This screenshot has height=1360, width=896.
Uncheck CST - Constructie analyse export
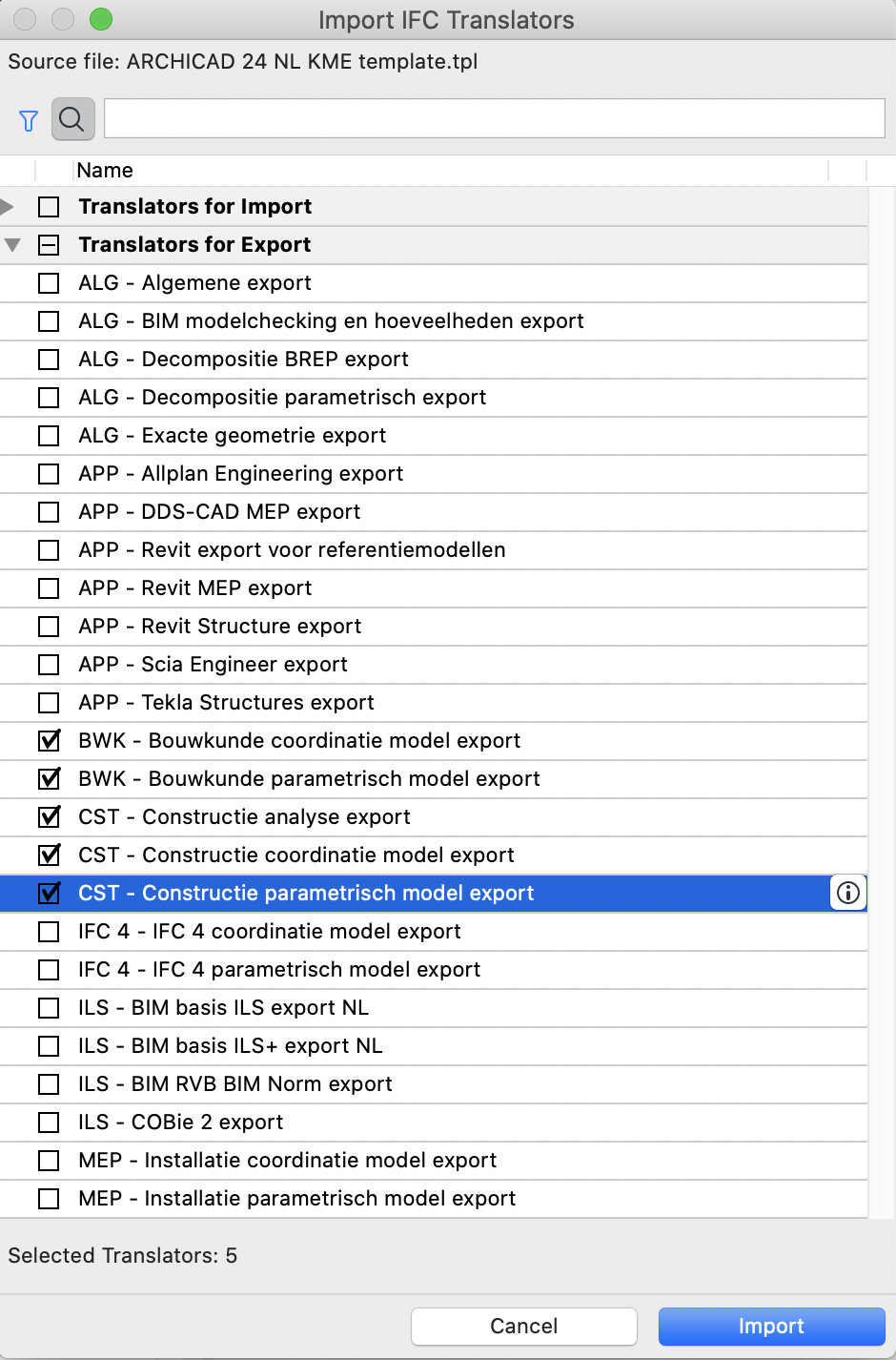(49, 816)
